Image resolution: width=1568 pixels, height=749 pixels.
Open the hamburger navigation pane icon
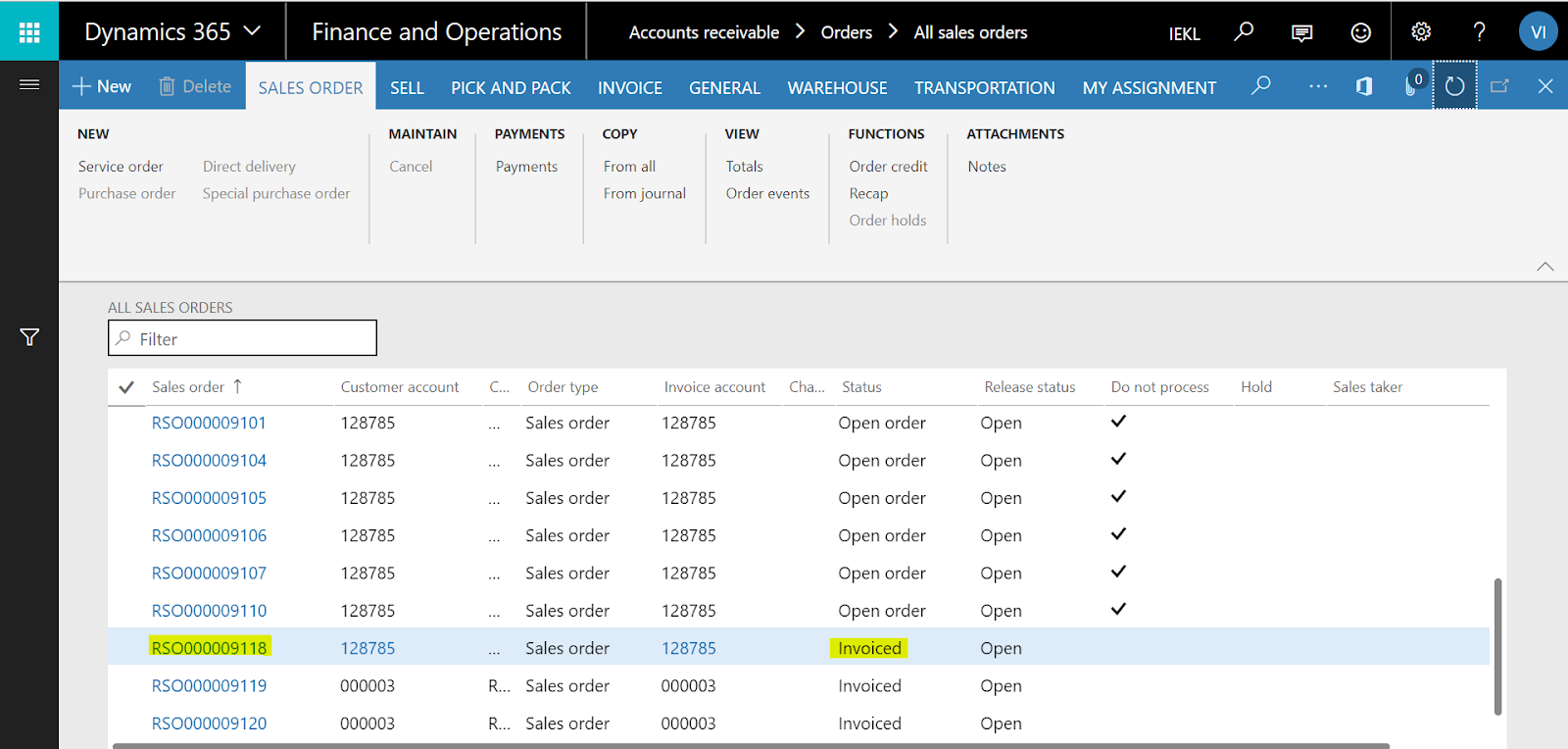(29, 84)
